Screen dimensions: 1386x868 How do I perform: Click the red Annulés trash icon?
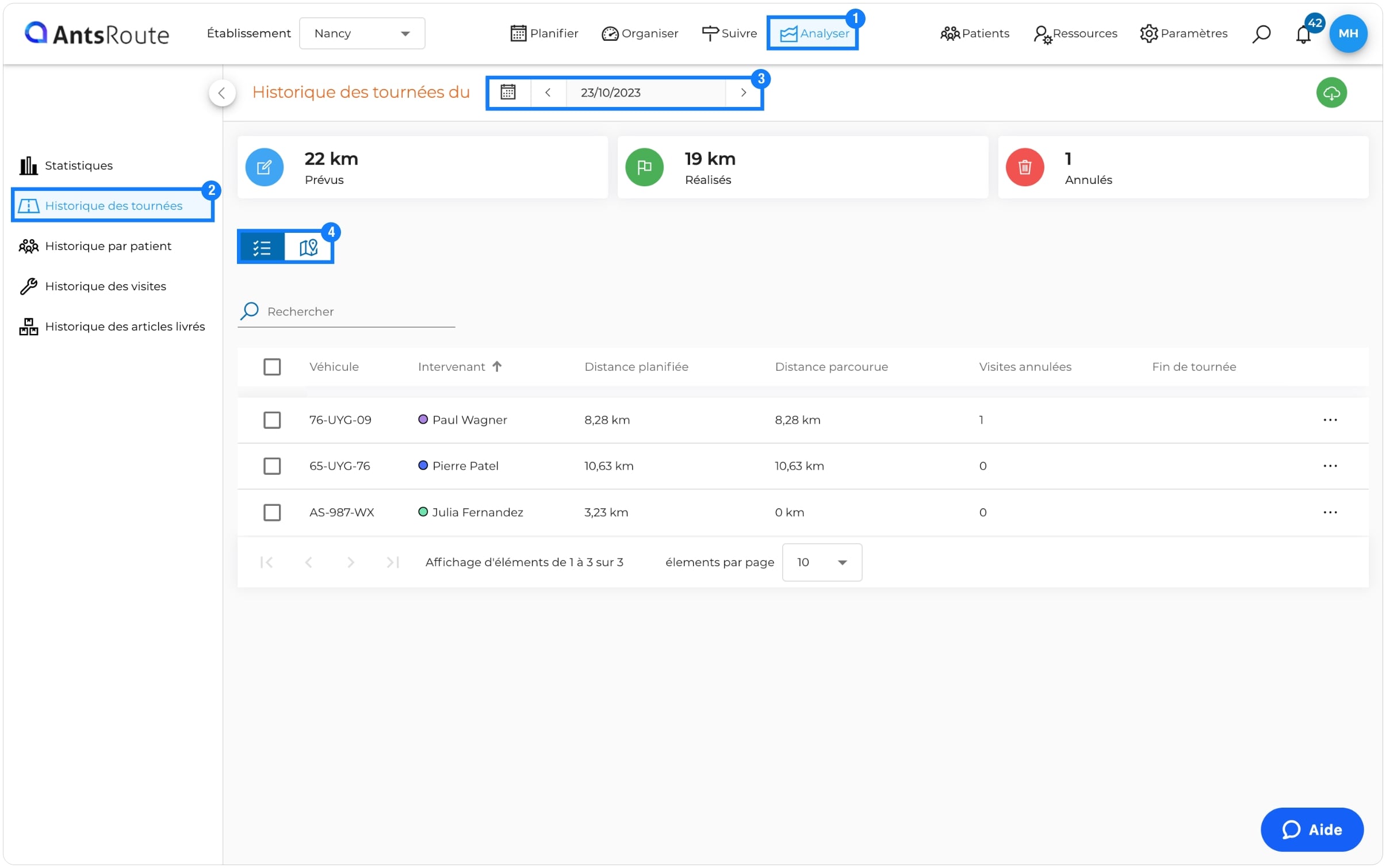[x=1024, y=167]
